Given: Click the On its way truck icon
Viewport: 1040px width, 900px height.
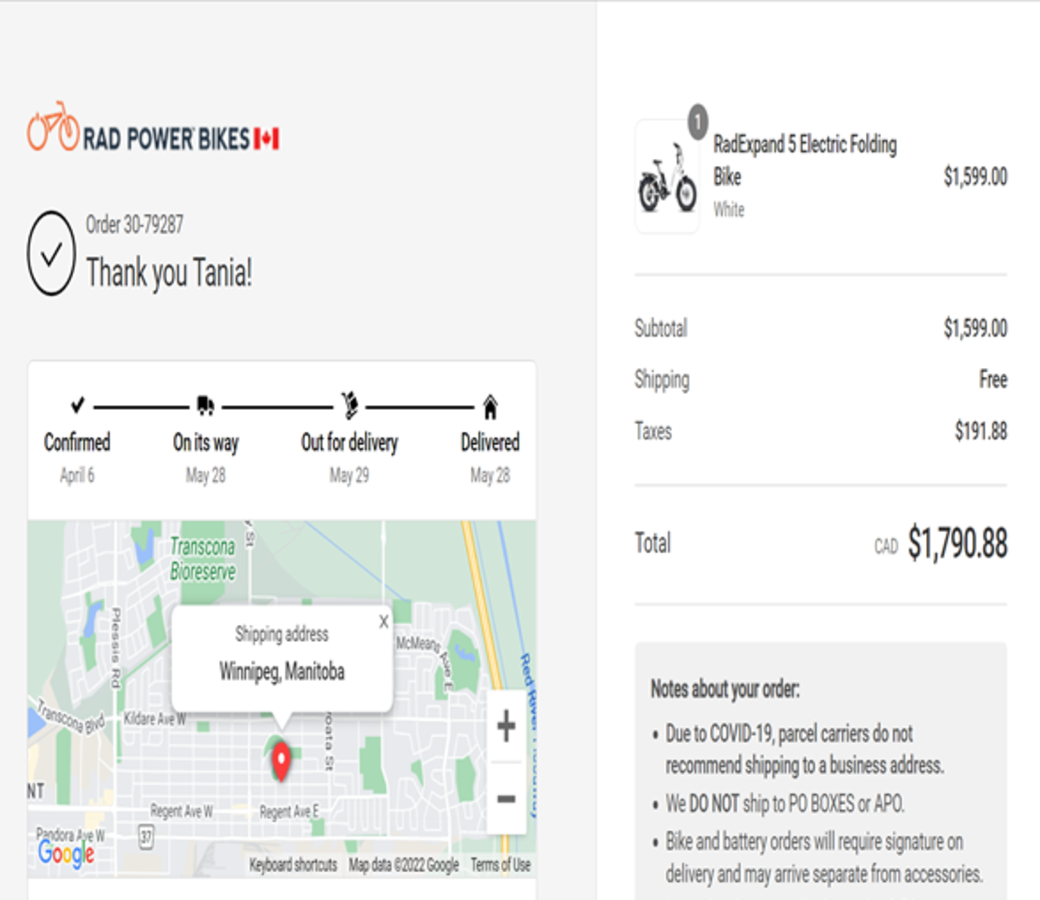Looking at the screenshot, I should 205,406.
